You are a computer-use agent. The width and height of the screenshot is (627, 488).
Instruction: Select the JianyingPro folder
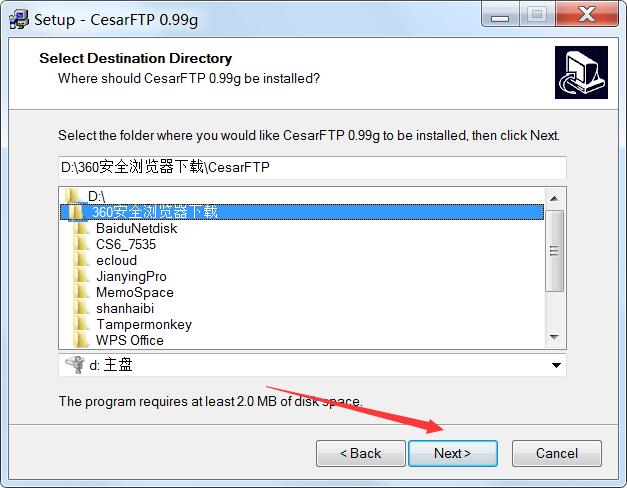(131, 276)
